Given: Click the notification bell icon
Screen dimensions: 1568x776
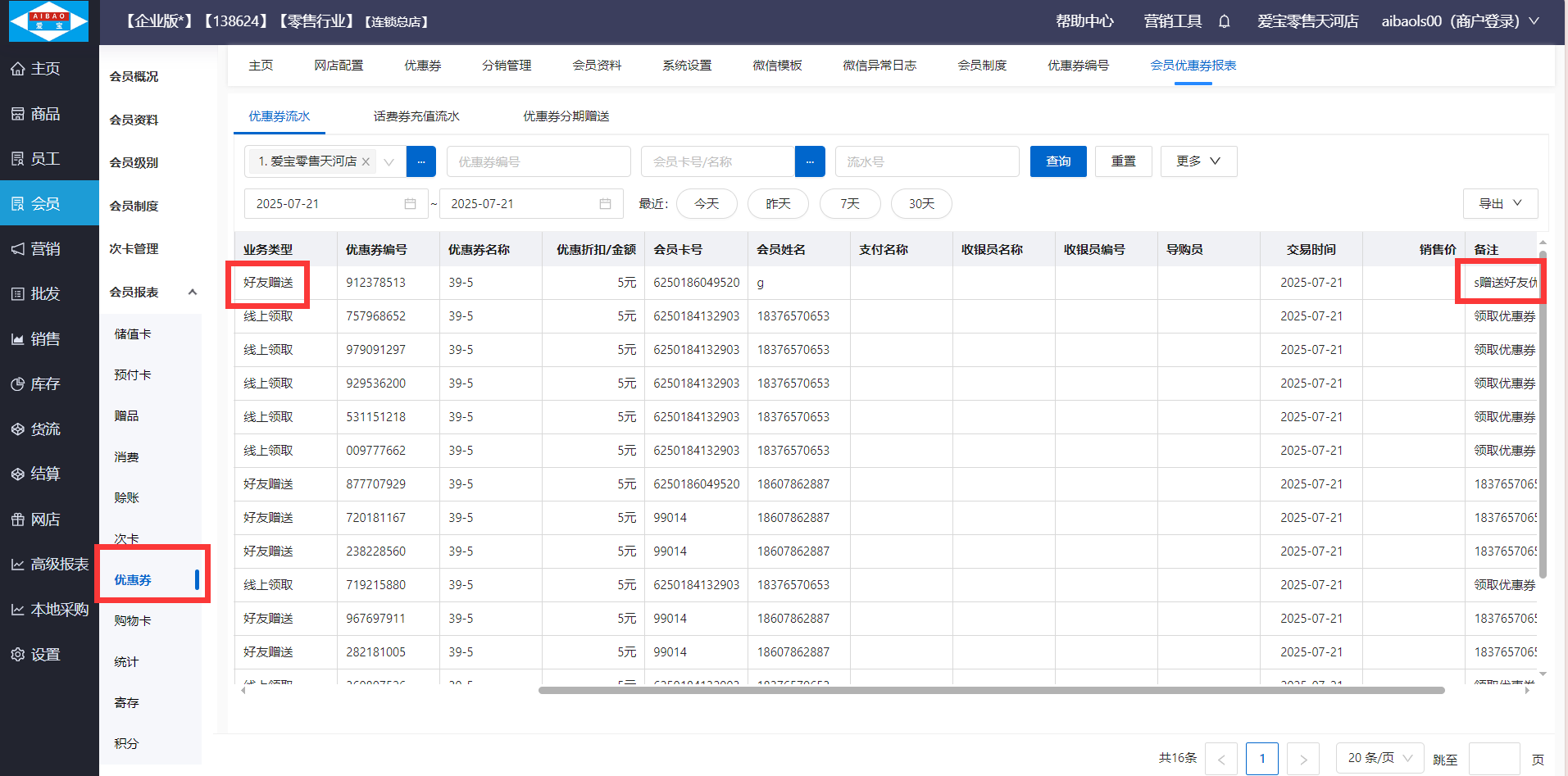Looking at the screenshot, I should pyautogui.click(x=1224, y=21).
